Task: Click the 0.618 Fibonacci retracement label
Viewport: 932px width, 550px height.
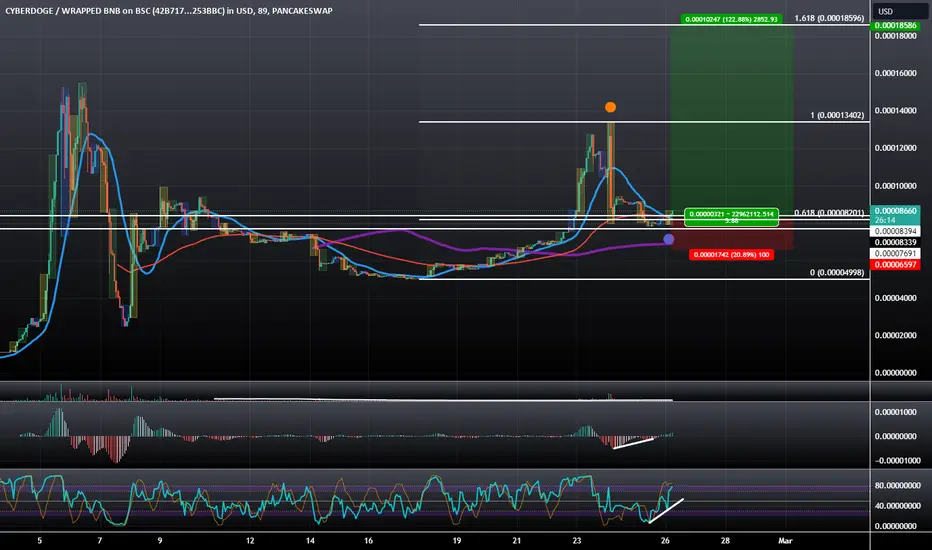Action: 829,213
